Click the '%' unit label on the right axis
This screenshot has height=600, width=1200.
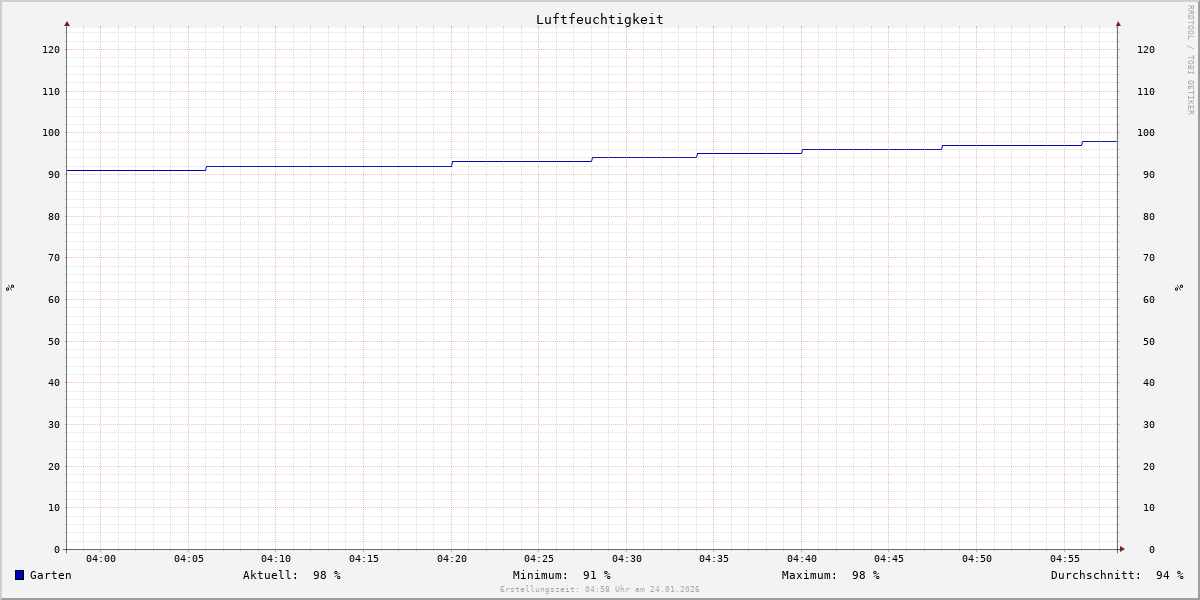coord(1179,288)
